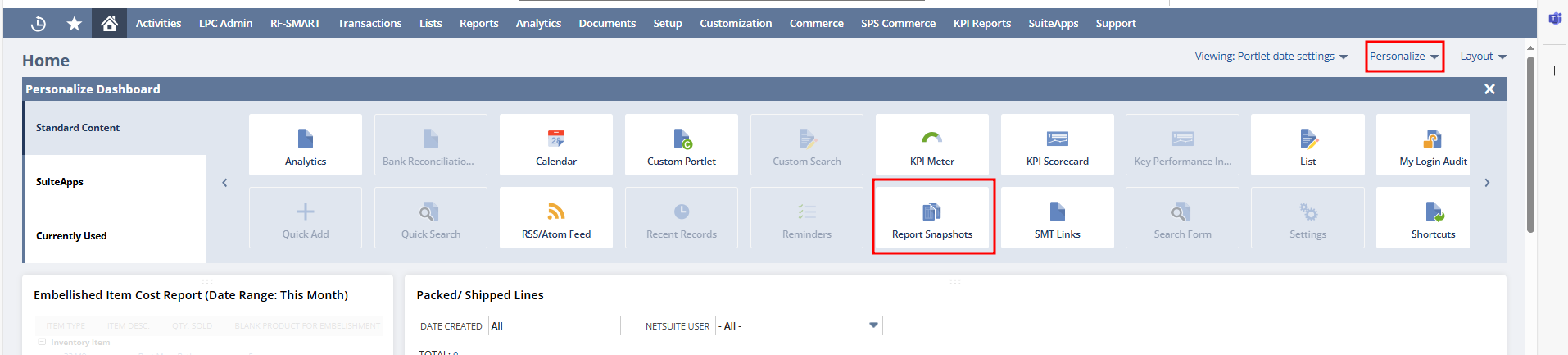Select the Report Snapshots portlet
This screenshot has width=1568, height=355.
click(x=931, y=218)
